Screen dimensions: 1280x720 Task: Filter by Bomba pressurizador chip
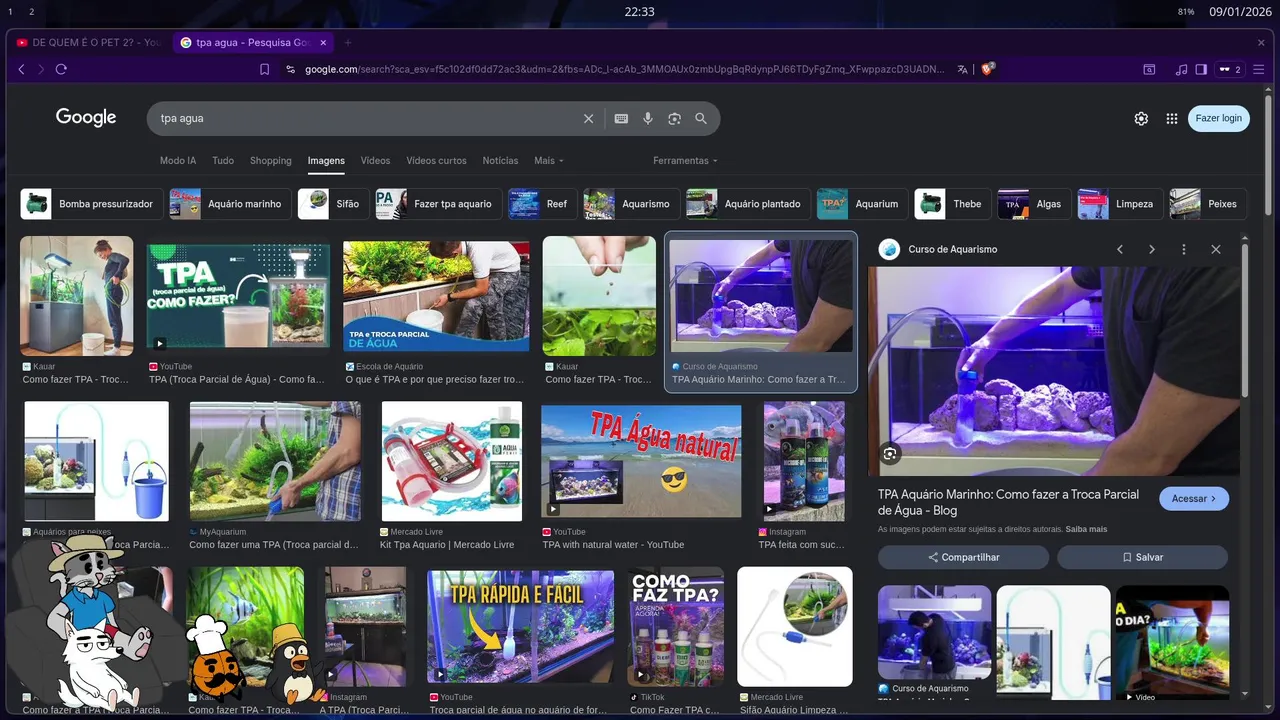[90, 204]
